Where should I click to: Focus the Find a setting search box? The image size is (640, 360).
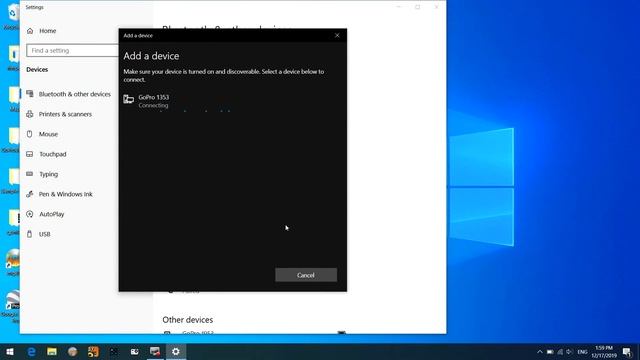pyautogui.click(x=72, y=50)
